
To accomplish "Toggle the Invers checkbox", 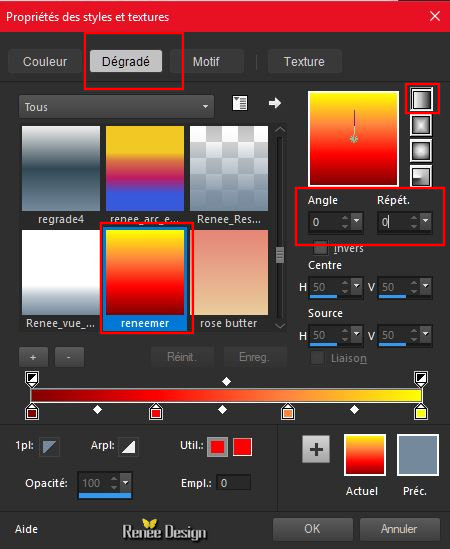I will pos(320,248).
